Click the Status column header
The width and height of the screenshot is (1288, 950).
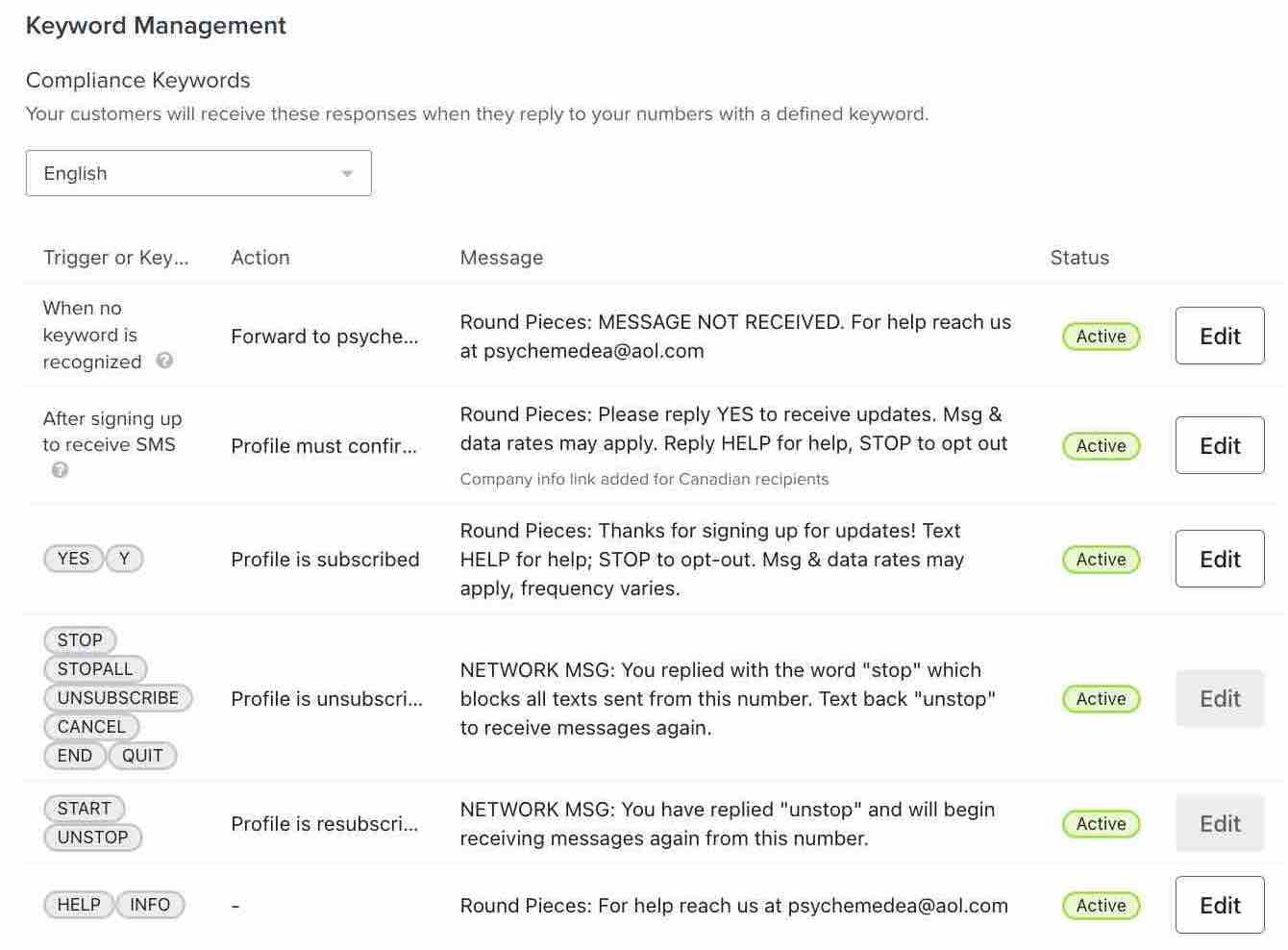click(x=1079, y=257)
